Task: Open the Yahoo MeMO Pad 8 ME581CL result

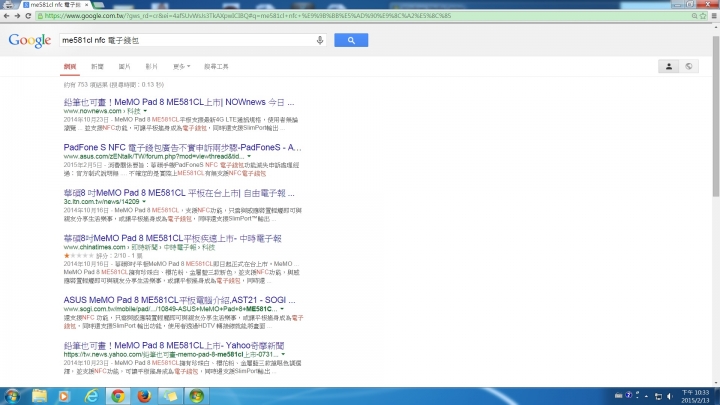Action: coord(174,345)
